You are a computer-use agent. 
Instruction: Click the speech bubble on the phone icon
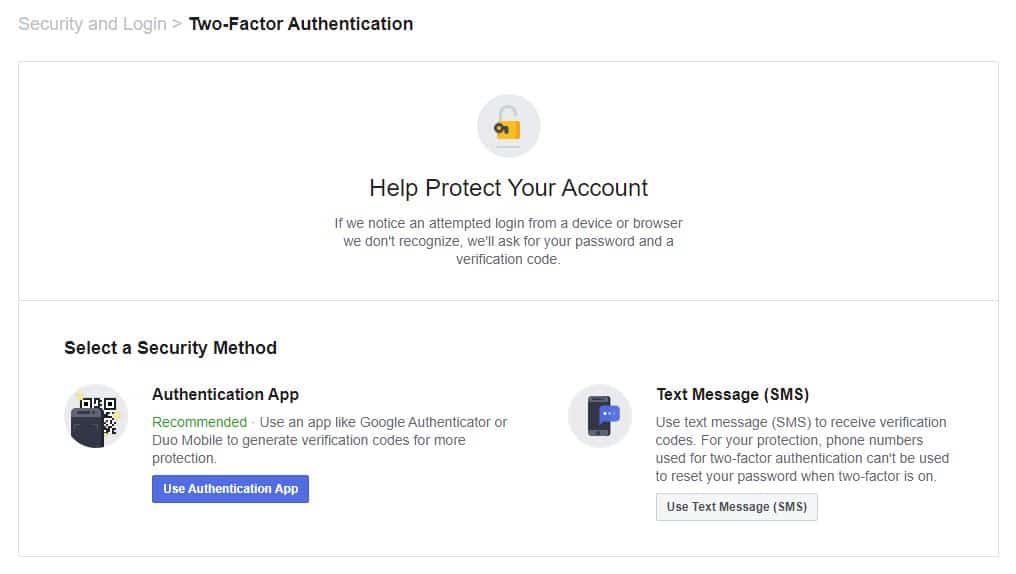point(609,413)
